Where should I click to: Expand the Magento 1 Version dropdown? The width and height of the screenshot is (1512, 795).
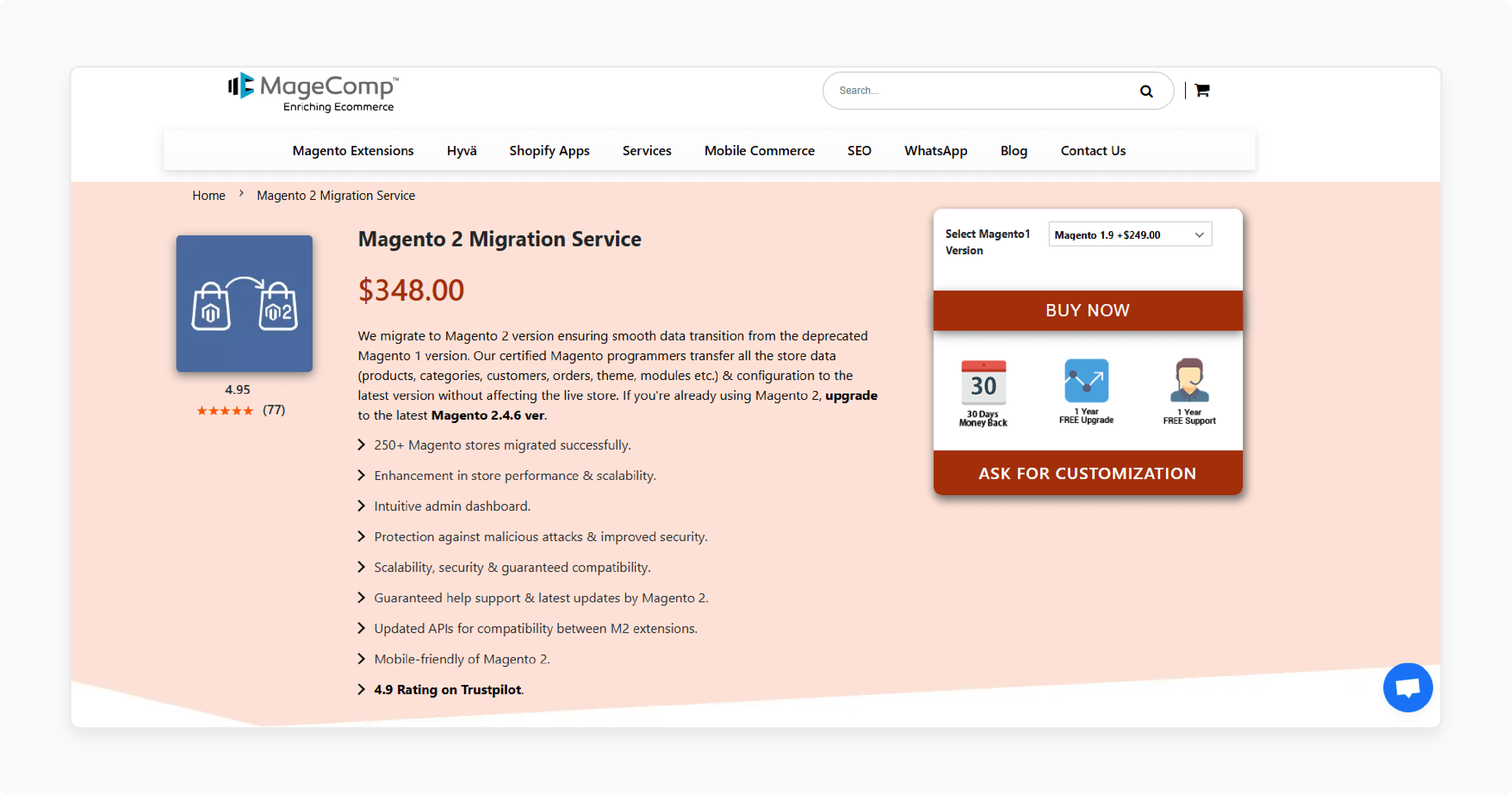click(1129, 234)
